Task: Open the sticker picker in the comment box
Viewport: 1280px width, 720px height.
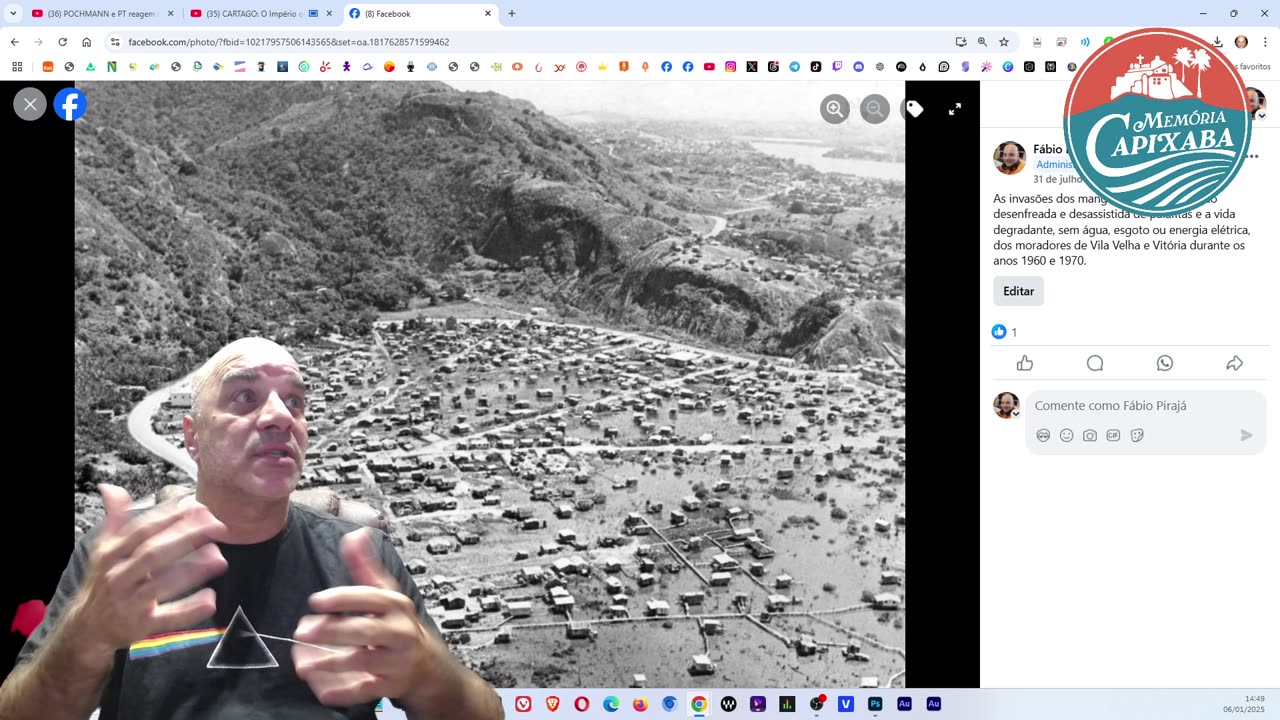Action: (1137, 435)
